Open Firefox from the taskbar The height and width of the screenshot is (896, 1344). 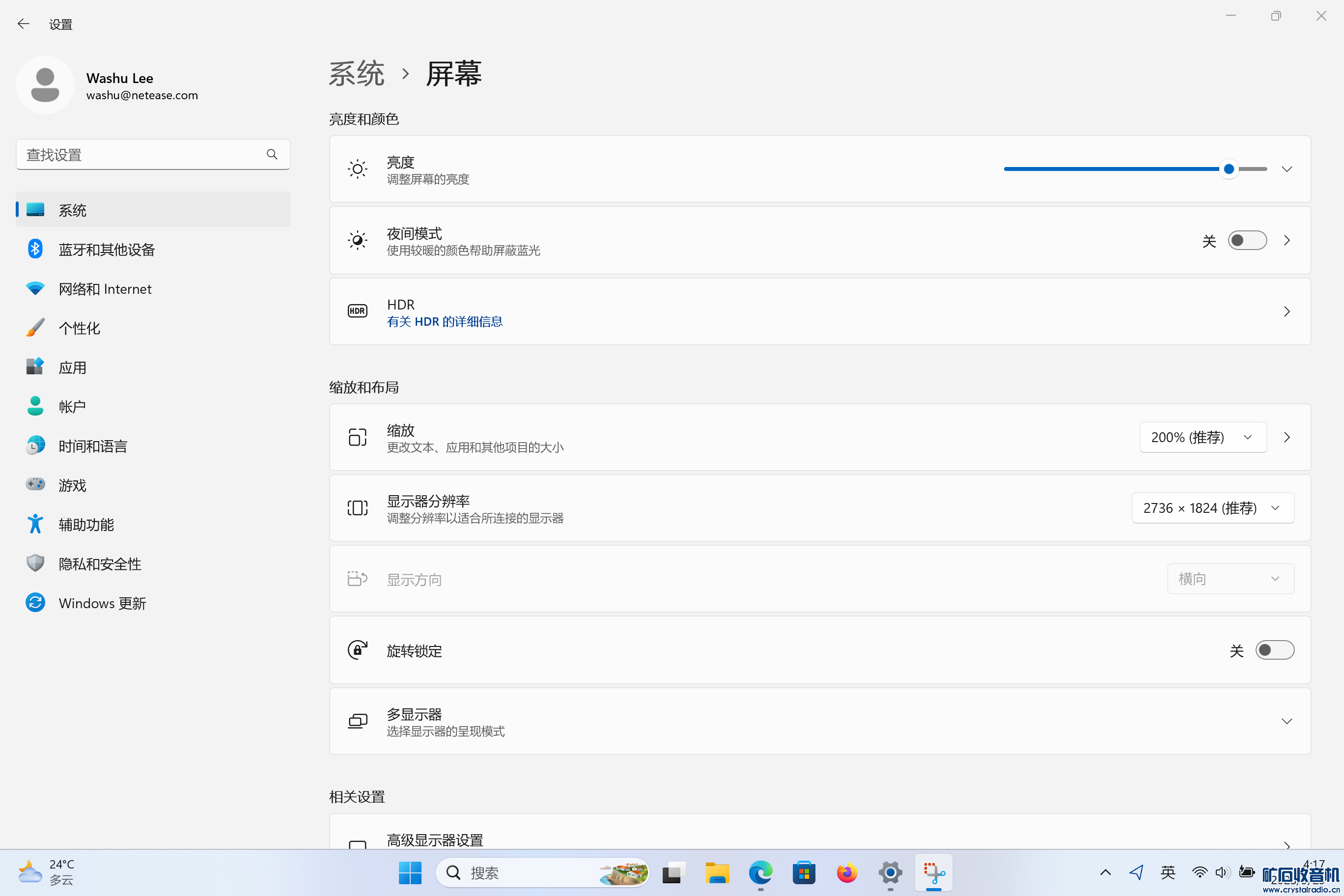(x=847, y=872)
